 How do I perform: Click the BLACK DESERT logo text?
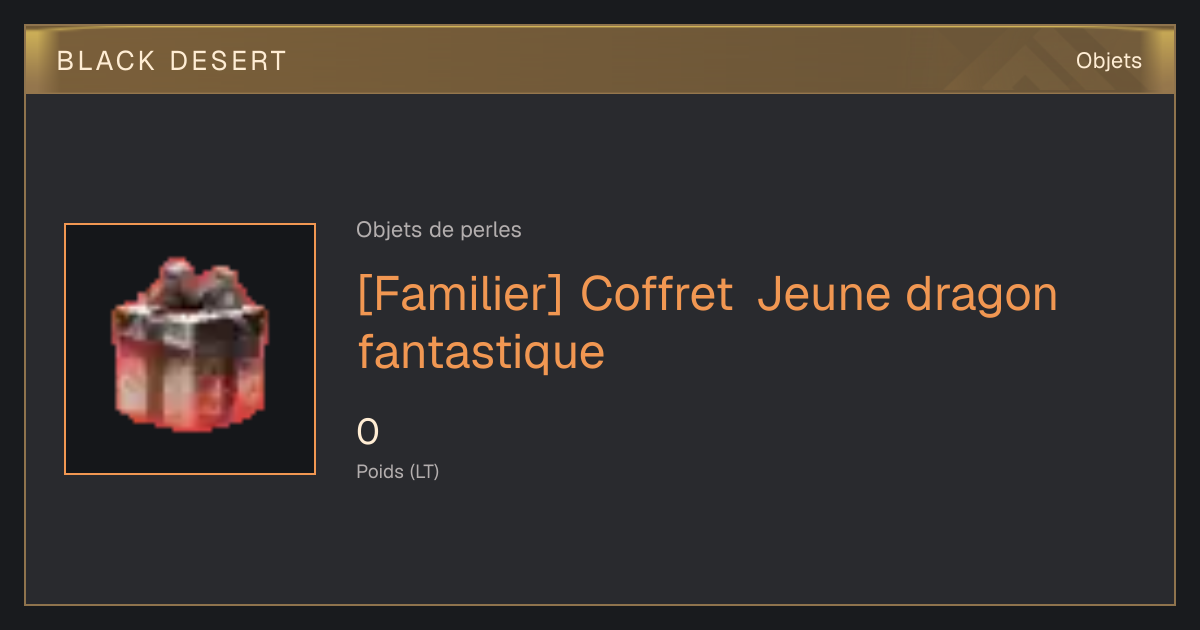pyautogui.click(x=172, y=61)
